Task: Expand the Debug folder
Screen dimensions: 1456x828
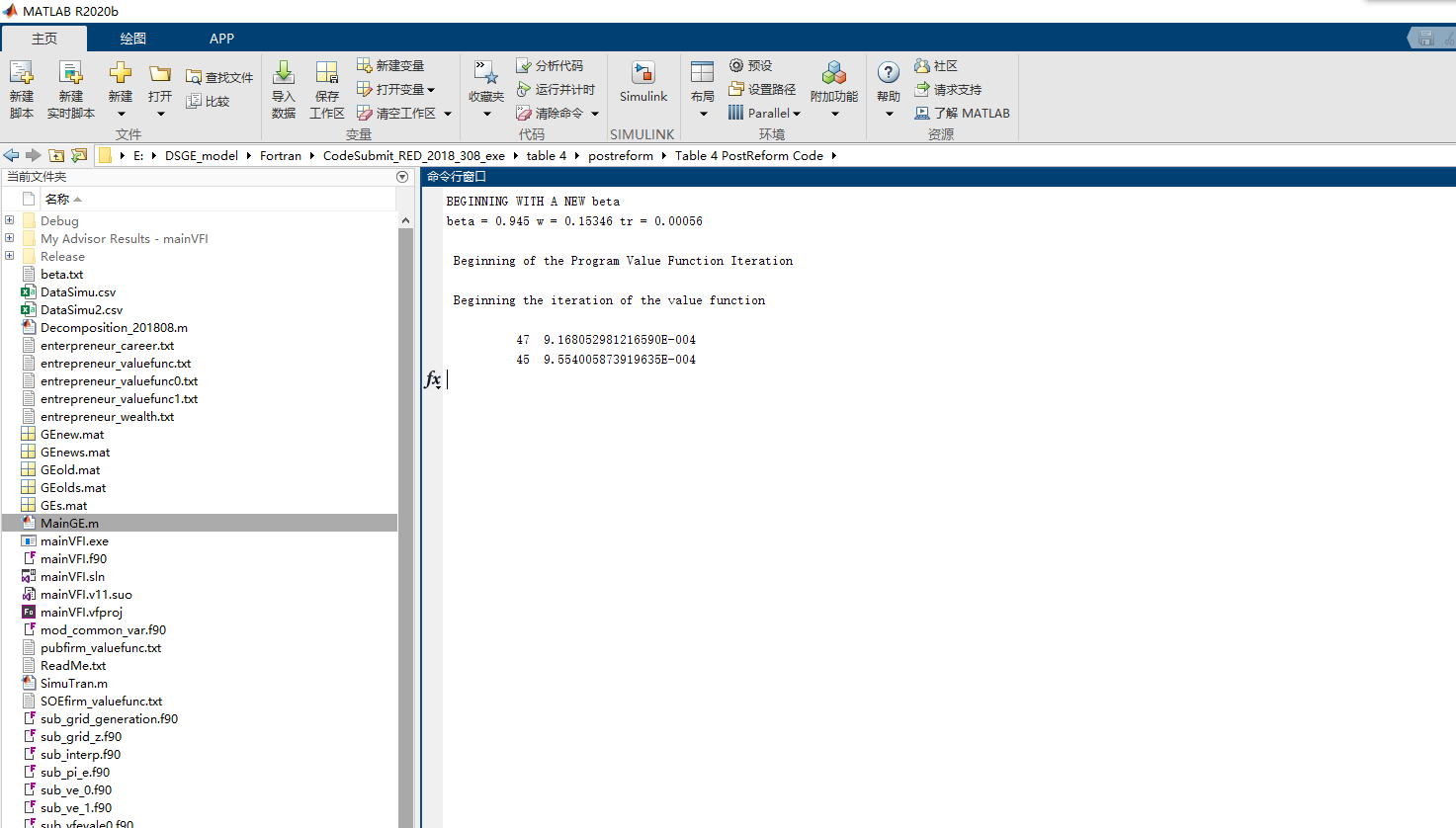Action: click(9, 220)
